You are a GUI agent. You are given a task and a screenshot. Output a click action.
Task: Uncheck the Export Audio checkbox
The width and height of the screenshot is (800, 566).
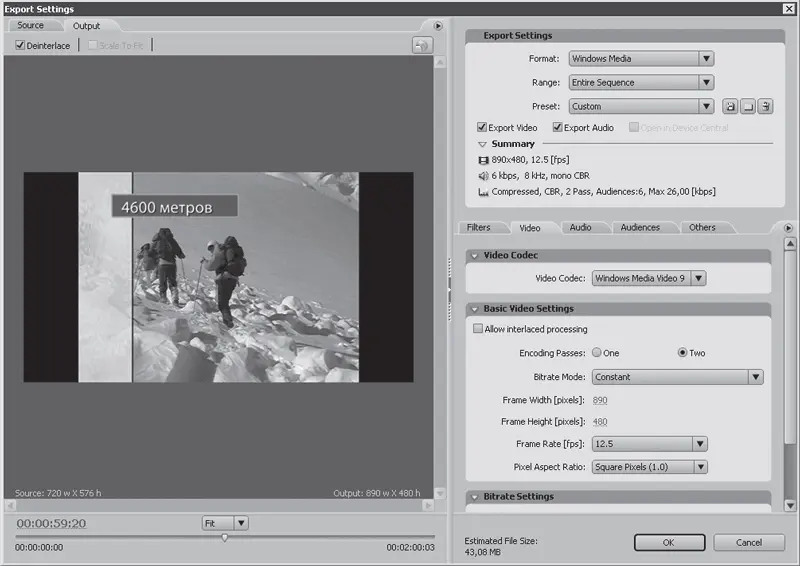coord(557,127)
